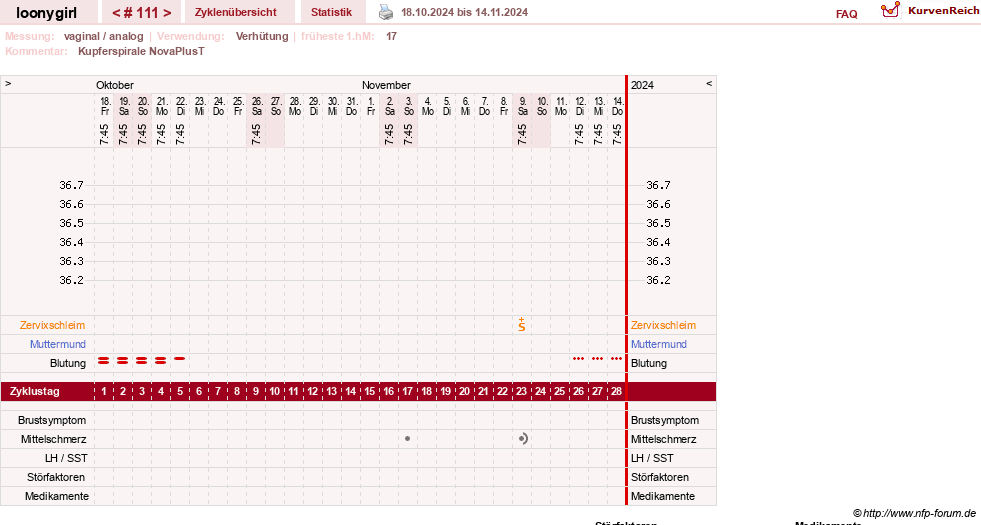Open the FAQ link

pyautogui.click(x=846, y=14)
